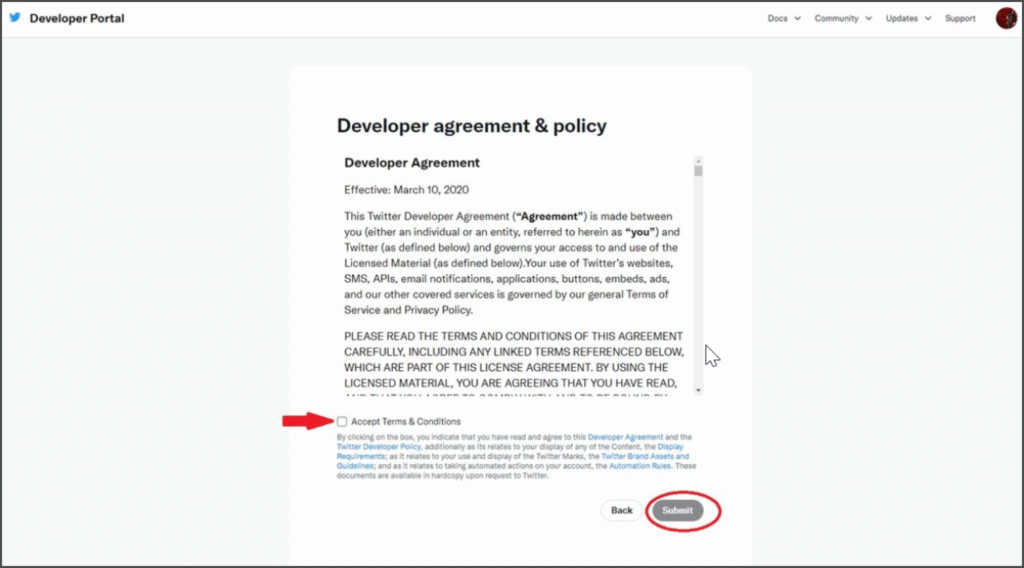The height and width of the screenshot is (568, 1024).
Task: Open the Display Requirements link
Action: coord(670,447)
